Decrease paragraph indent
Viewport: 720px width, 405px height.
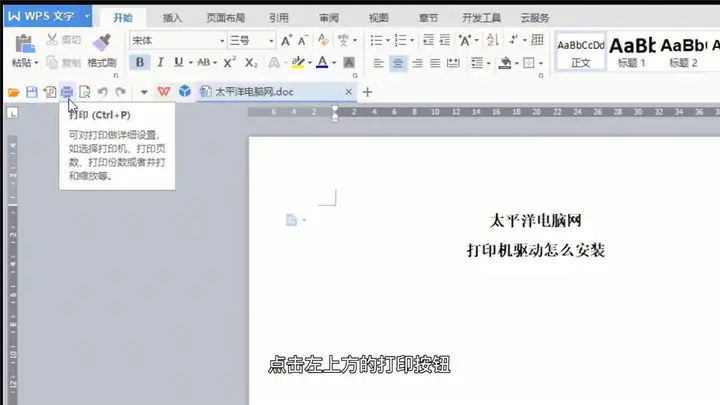pyautogui.click(x=428, y=40)
